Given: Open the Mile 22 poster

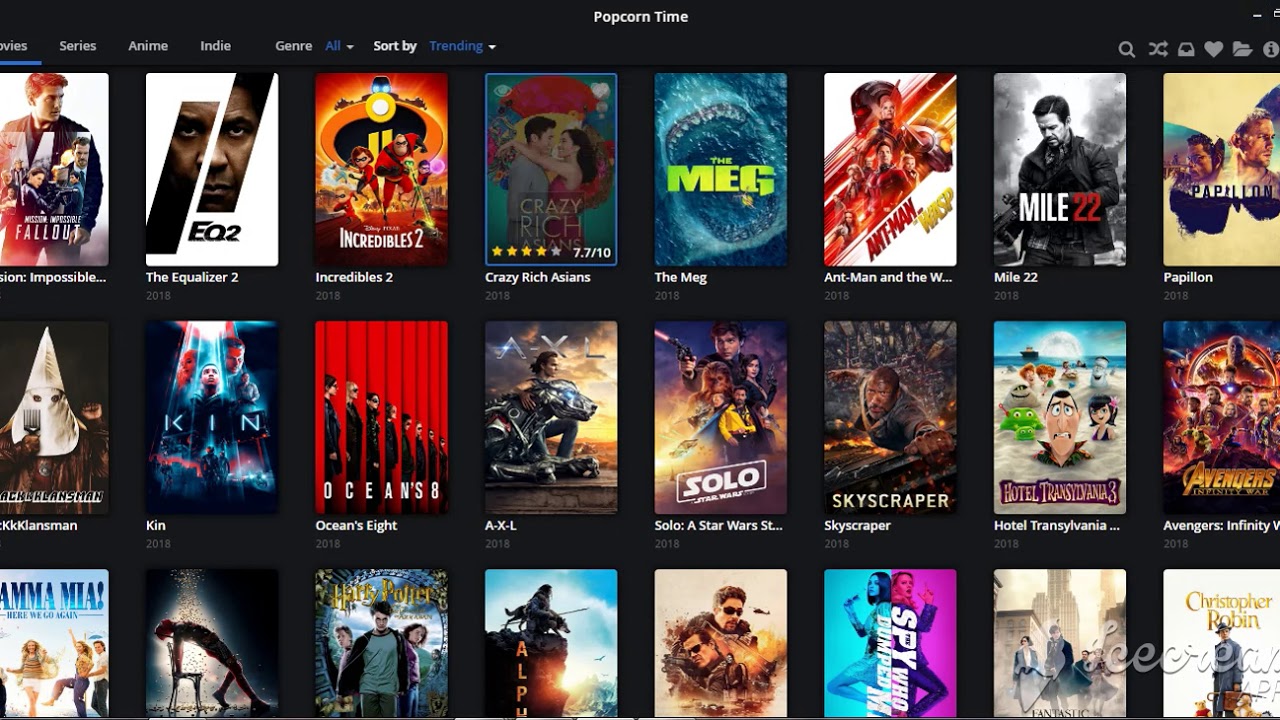Looking at the screenshot, I should pyautogui.click(x=1060, y=170).
